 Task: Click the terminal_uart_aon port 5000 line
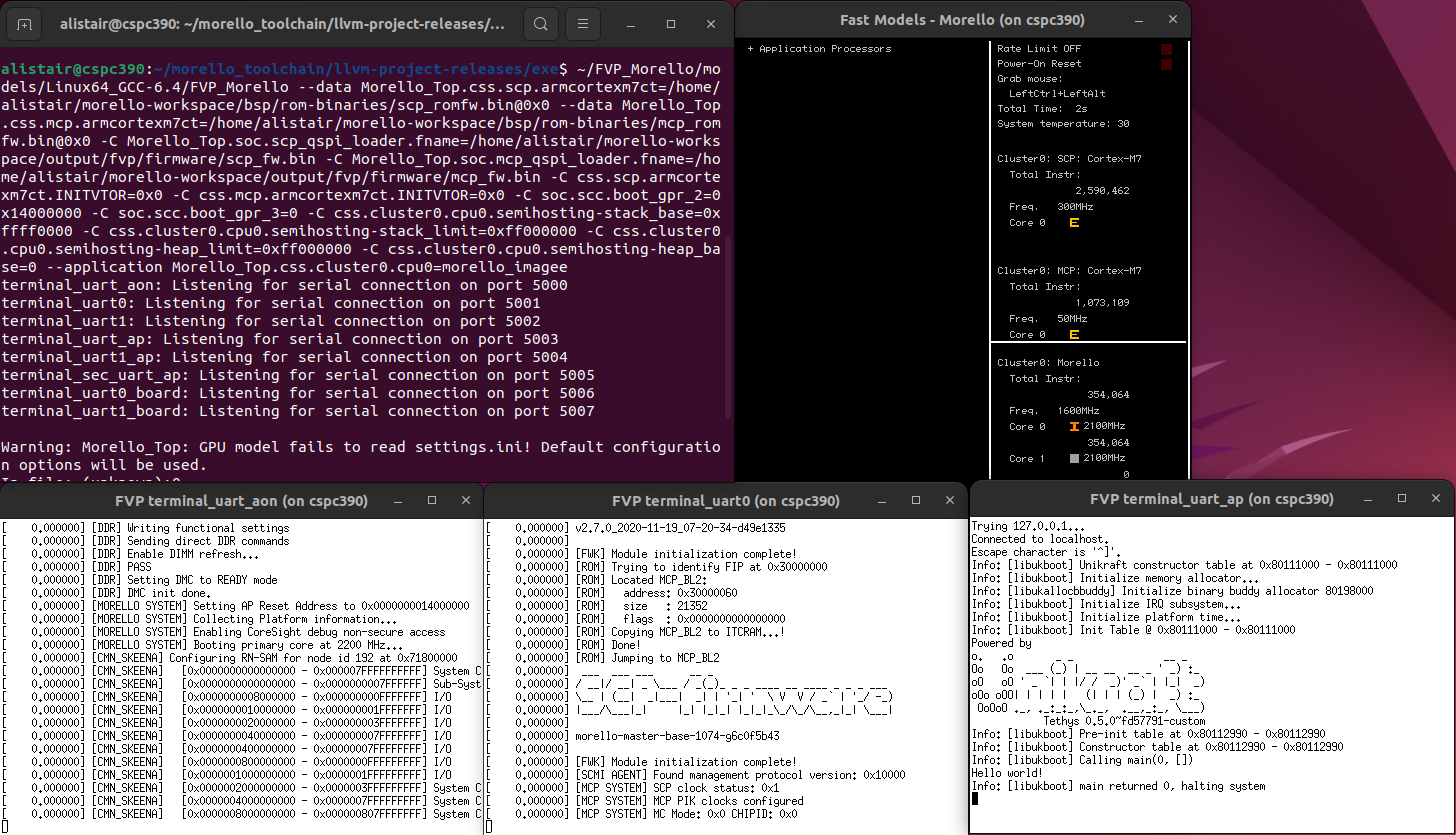click(285, 285)
